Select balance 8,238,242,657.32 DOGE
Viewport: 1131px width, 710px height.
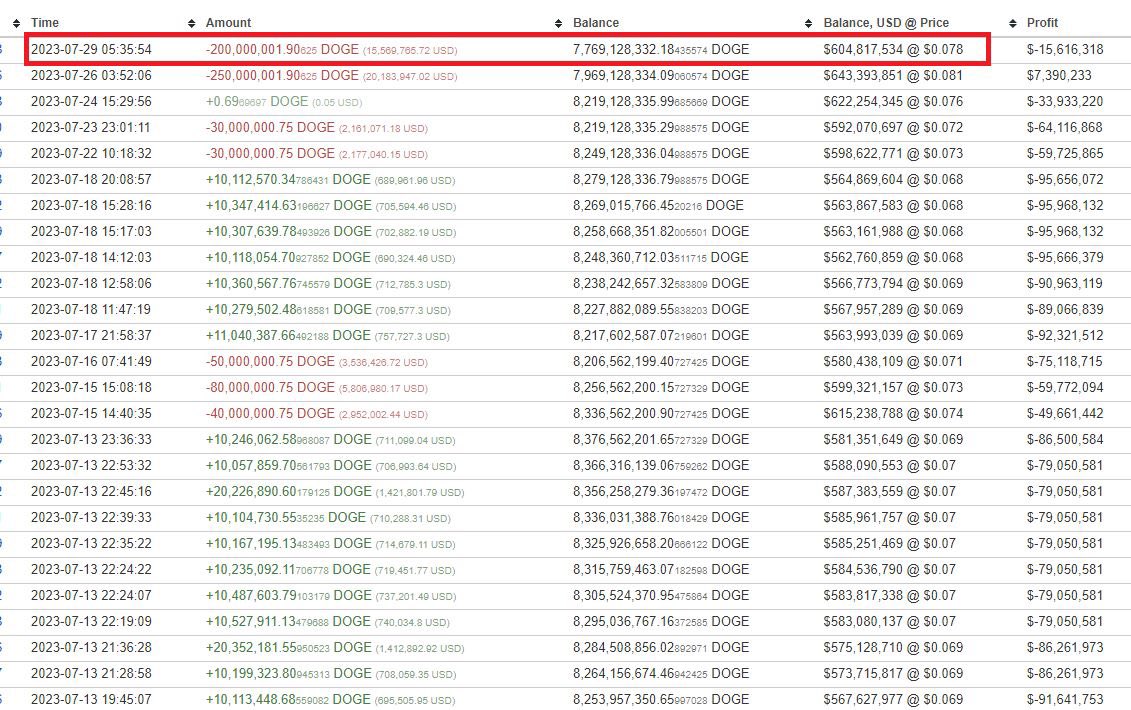point(661,284)
